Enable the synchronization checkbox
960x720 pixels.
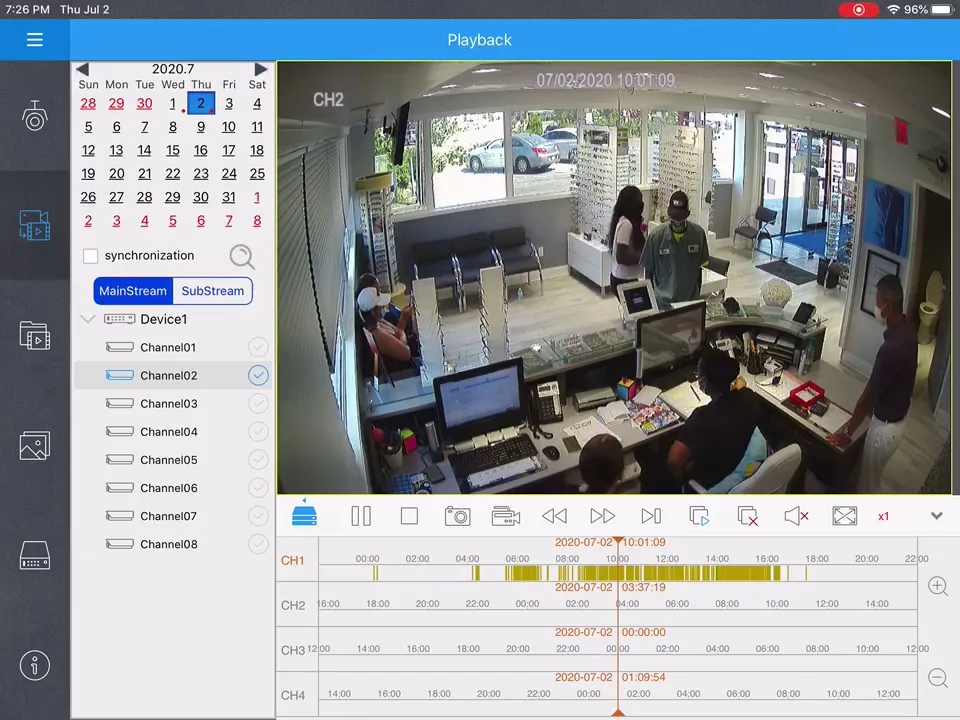click(91, 256)
